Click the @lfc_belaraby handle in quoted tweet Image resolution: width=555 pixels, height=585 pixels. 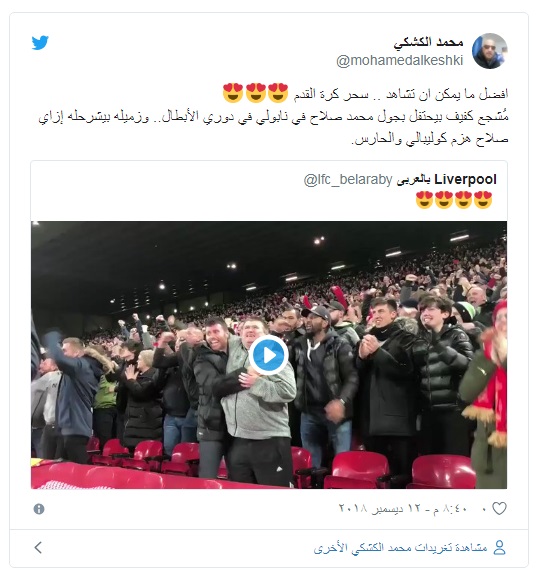(348, 180)
